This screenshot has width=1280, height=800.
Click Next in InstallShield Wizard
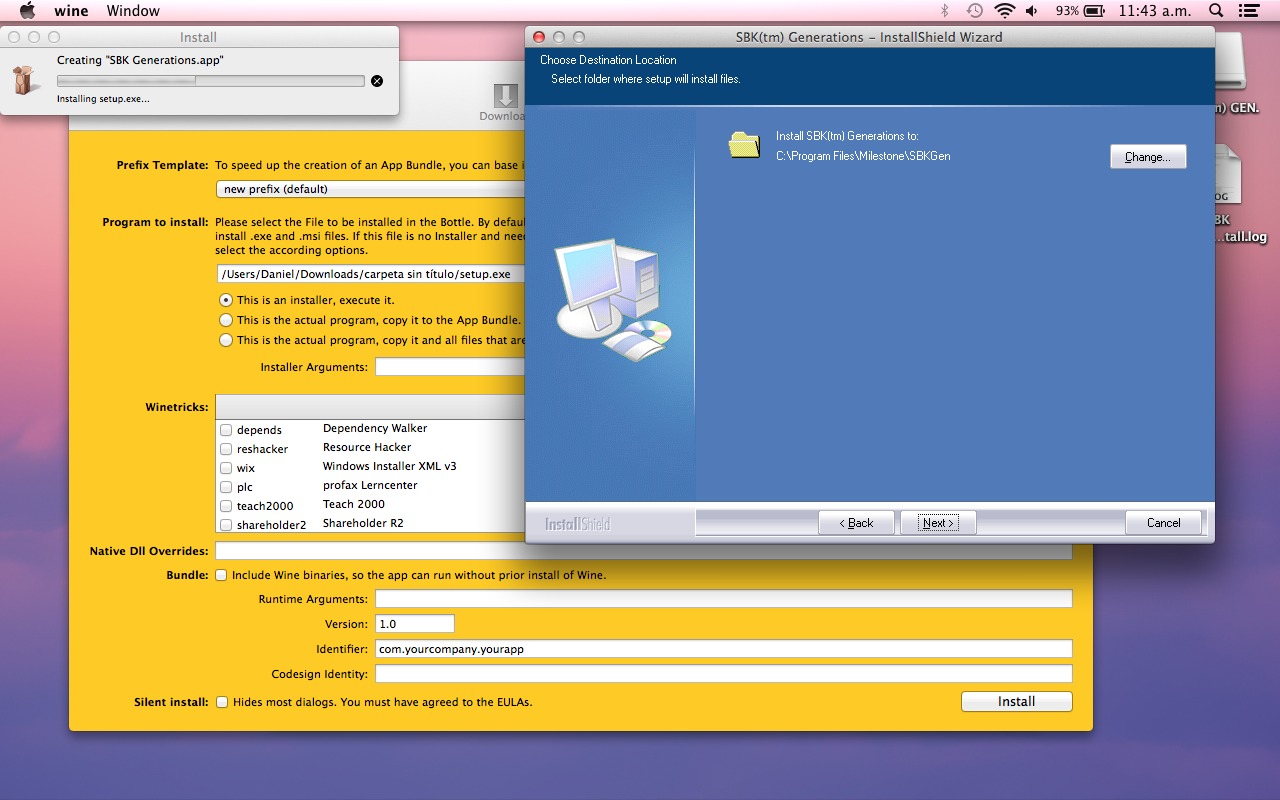point(938,523)
